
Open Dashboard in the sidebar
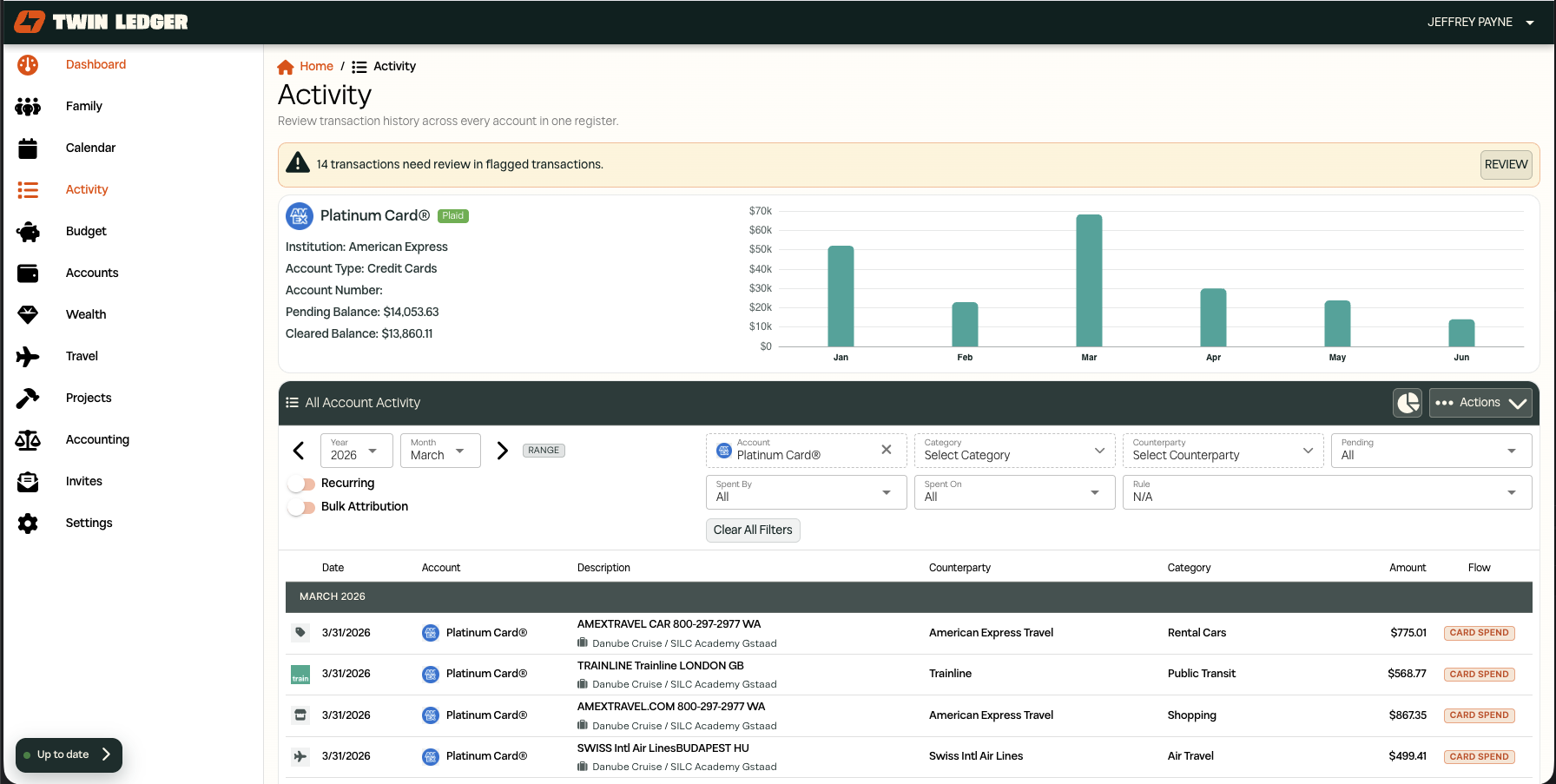coord(96,64)
